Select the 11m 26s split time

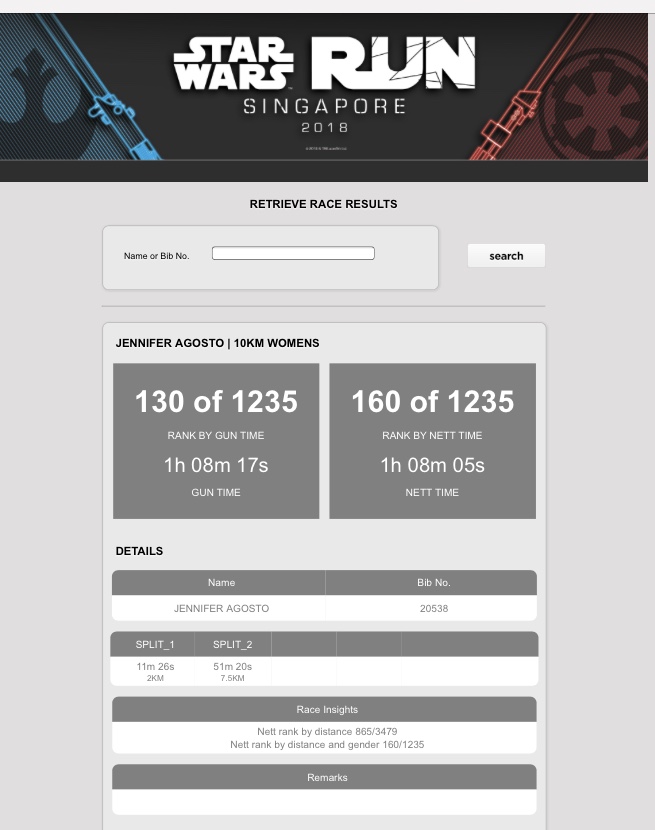coord(155,666)
